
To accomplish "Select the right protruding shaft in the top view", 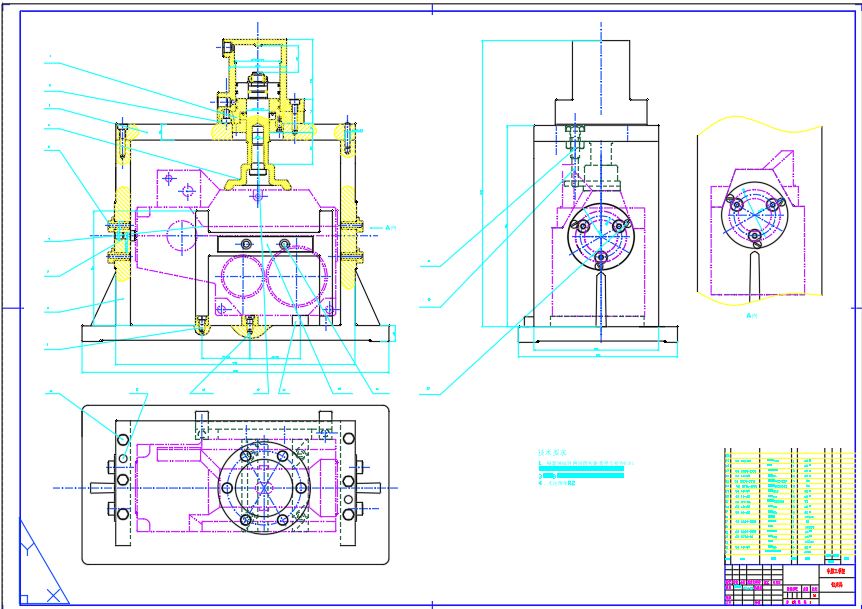I will (x=368, y=488).
